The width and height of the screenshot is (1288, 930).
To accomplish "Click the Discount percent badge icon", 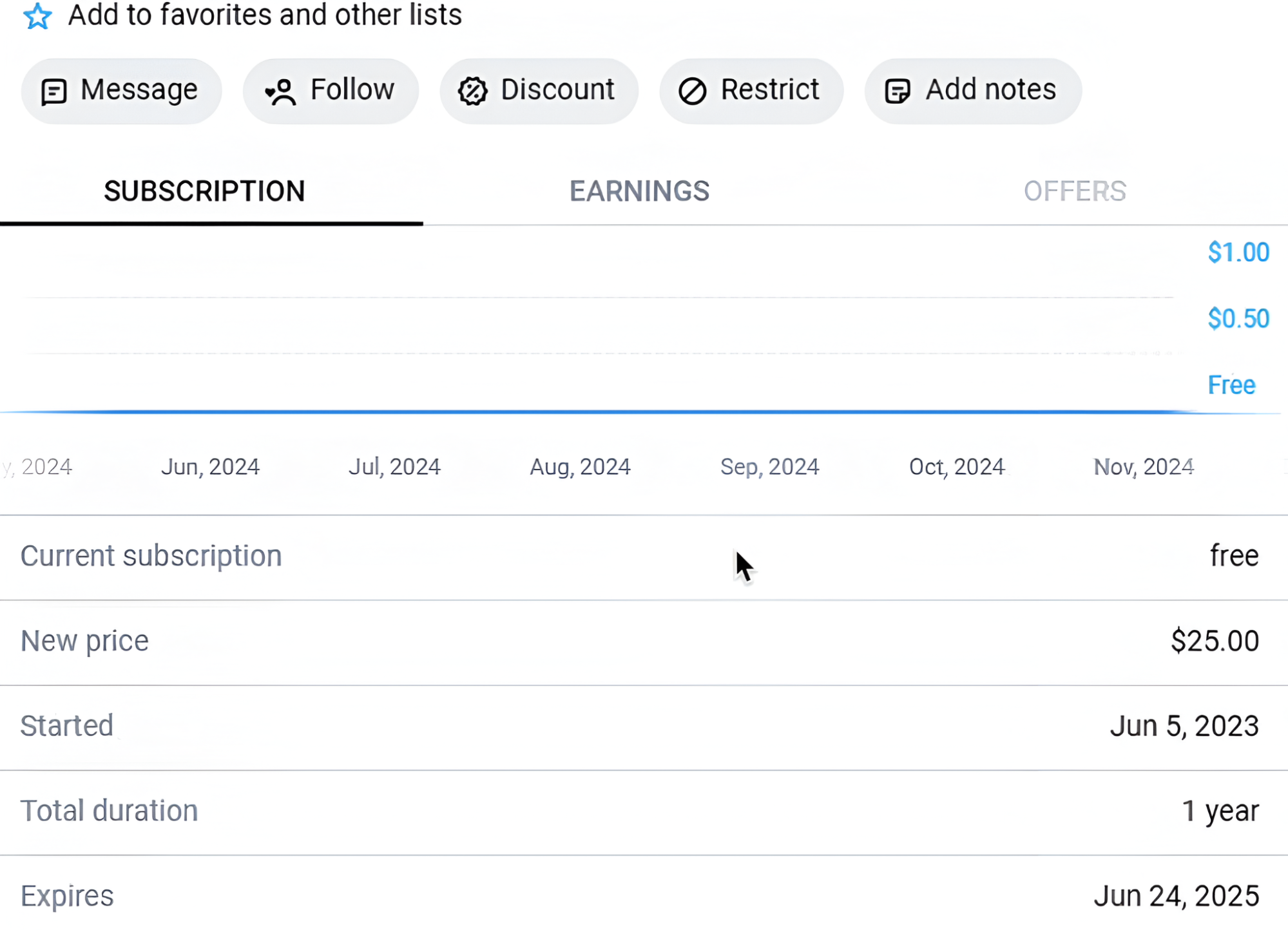I will pos(473,91).
